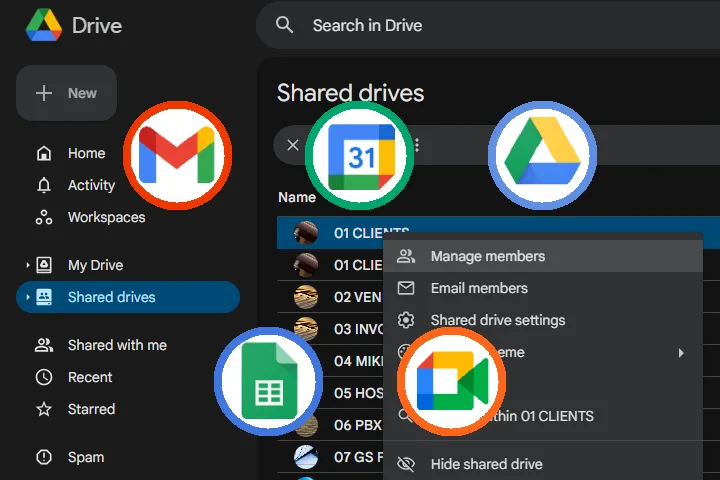Viewport: 720px width, 480px height.
Task: Expand the Shared drives tree arrow
Action: click(x=28, y=297)
